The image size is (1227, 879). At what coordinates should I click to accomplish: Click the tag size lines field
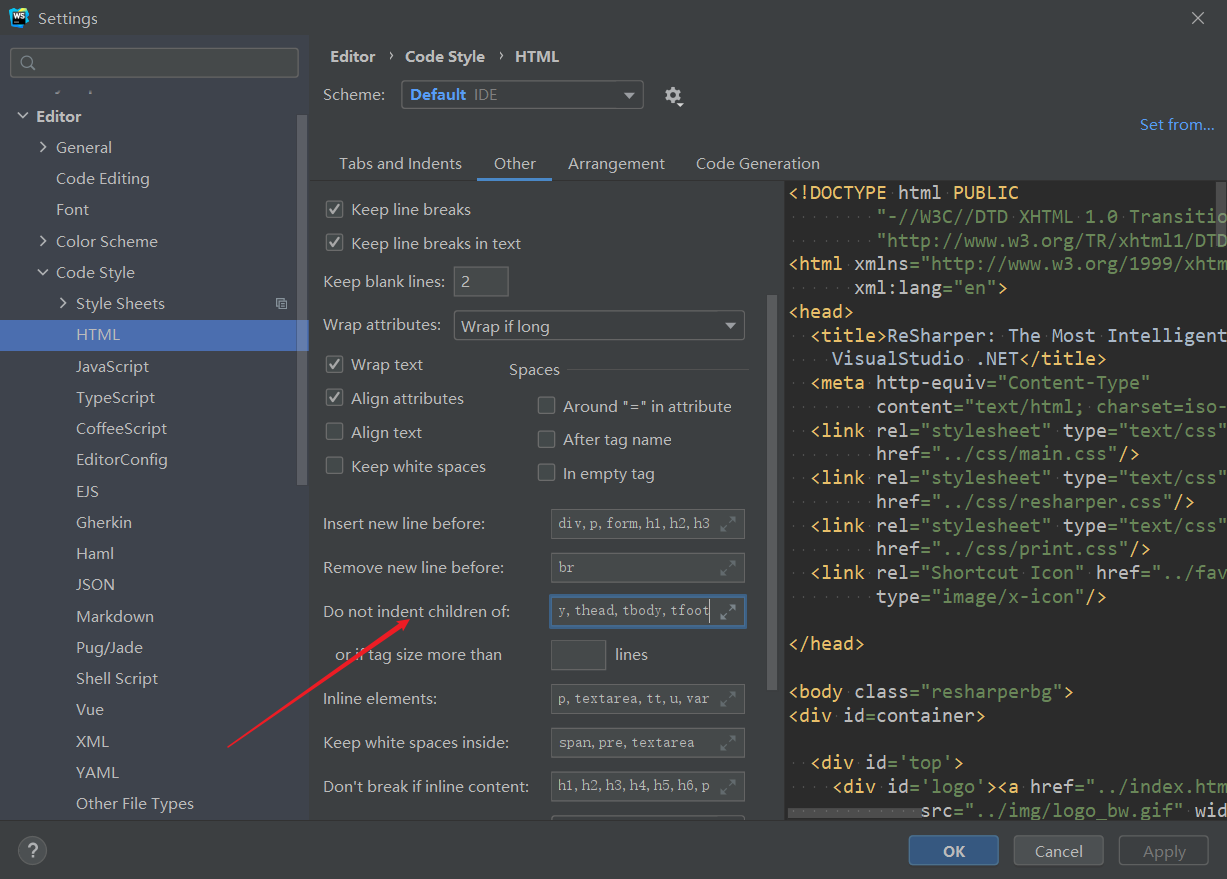(578, 655)
